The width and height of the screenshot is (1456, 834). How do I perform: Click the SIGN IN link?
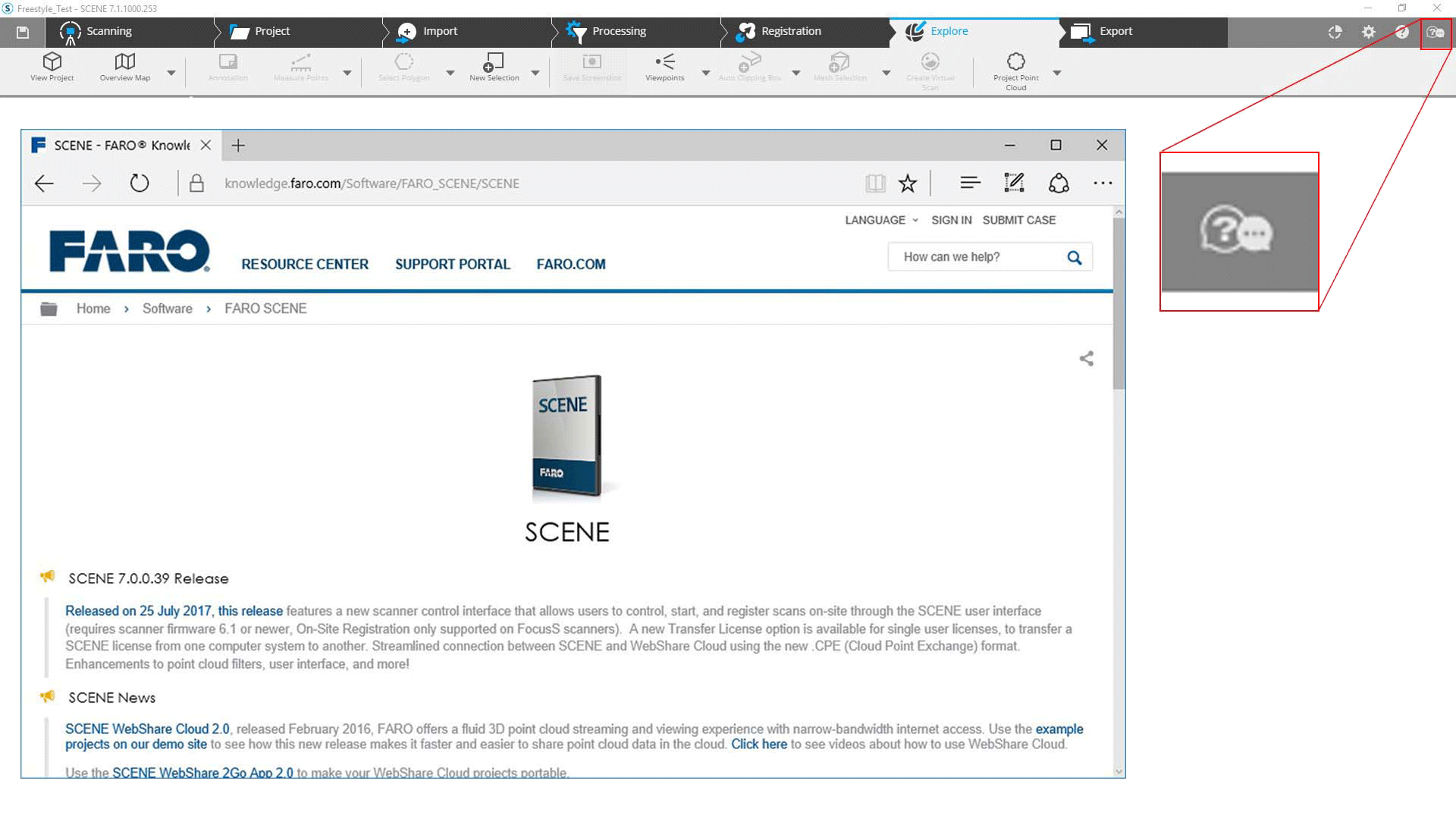[951, 220]
